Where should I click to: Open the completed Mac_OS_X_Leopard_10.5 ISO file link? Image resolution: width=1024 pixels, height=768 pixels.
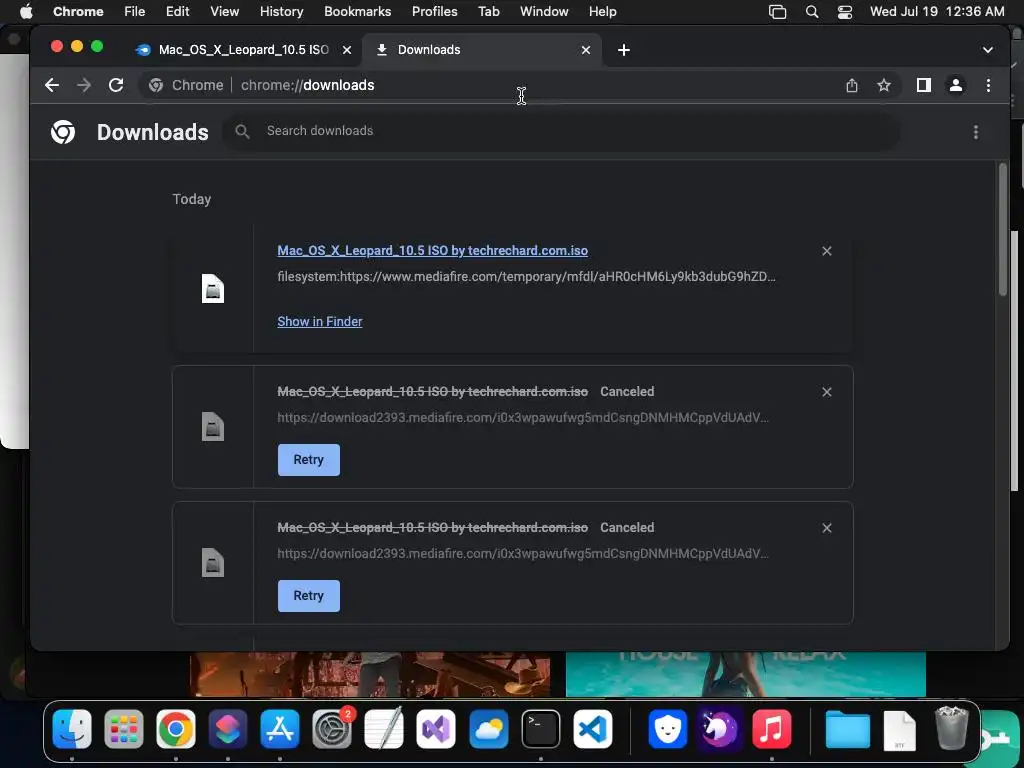432,251
